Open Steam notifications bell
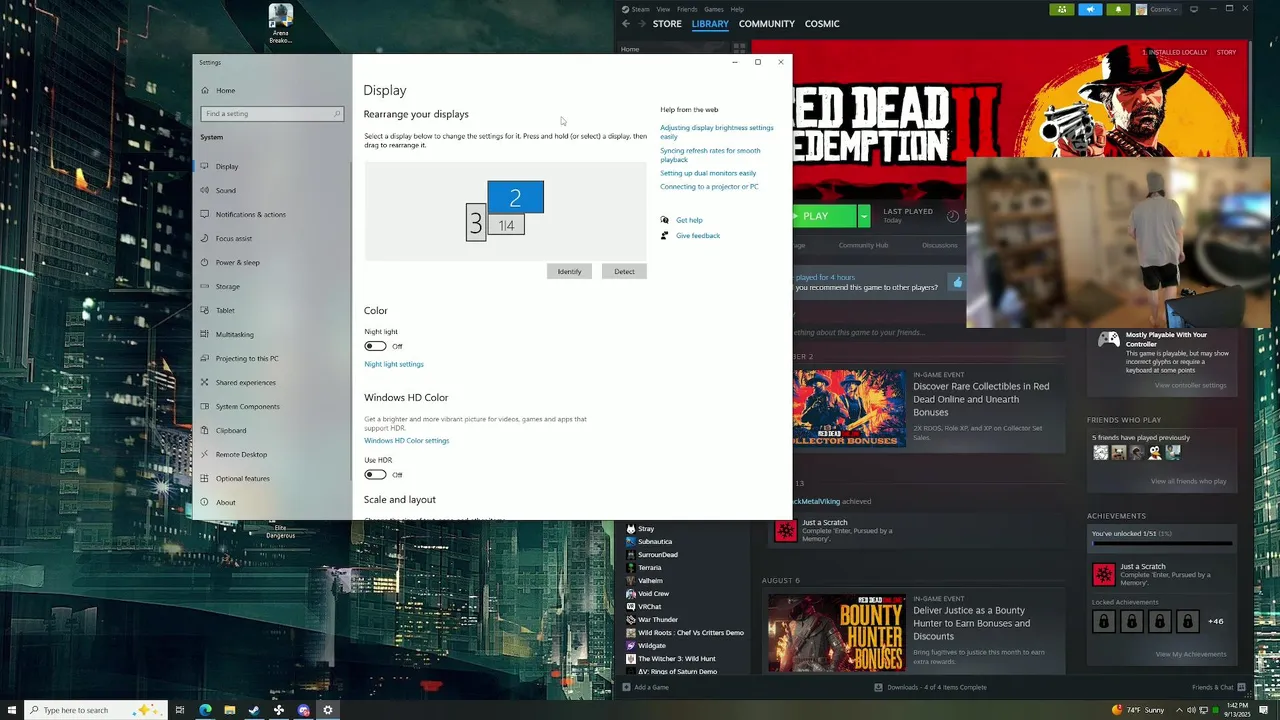Screen dimensions: 1280x720 pyautogui.click(x=1118, y=9)
